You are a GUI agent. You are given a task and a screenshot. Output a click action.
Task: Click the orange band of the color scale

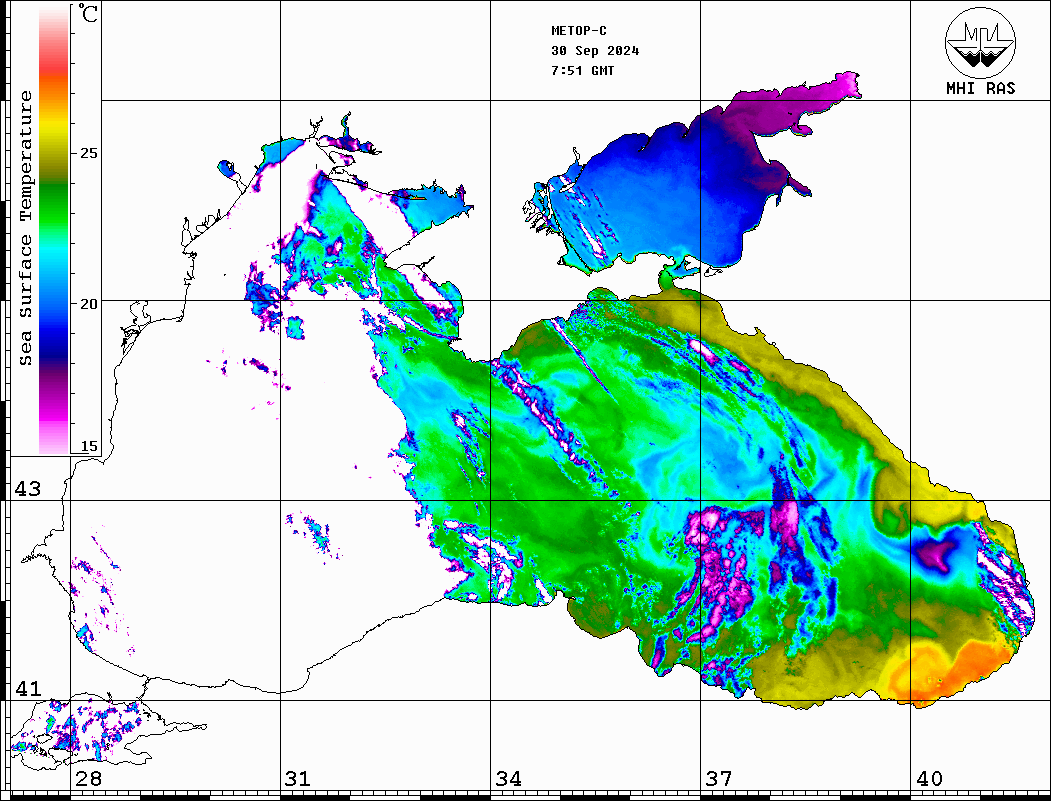(54, 87)
